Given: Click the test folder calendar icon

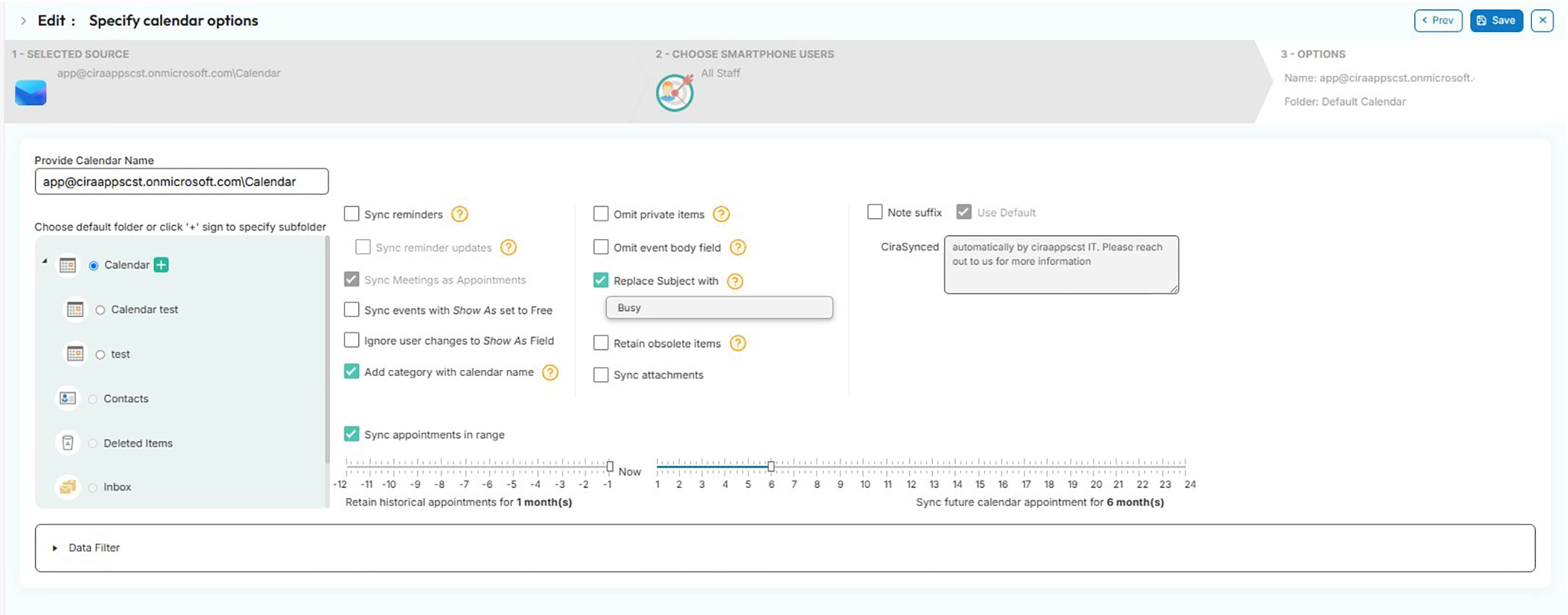Looking at the screenshot, I should (75, 355).
